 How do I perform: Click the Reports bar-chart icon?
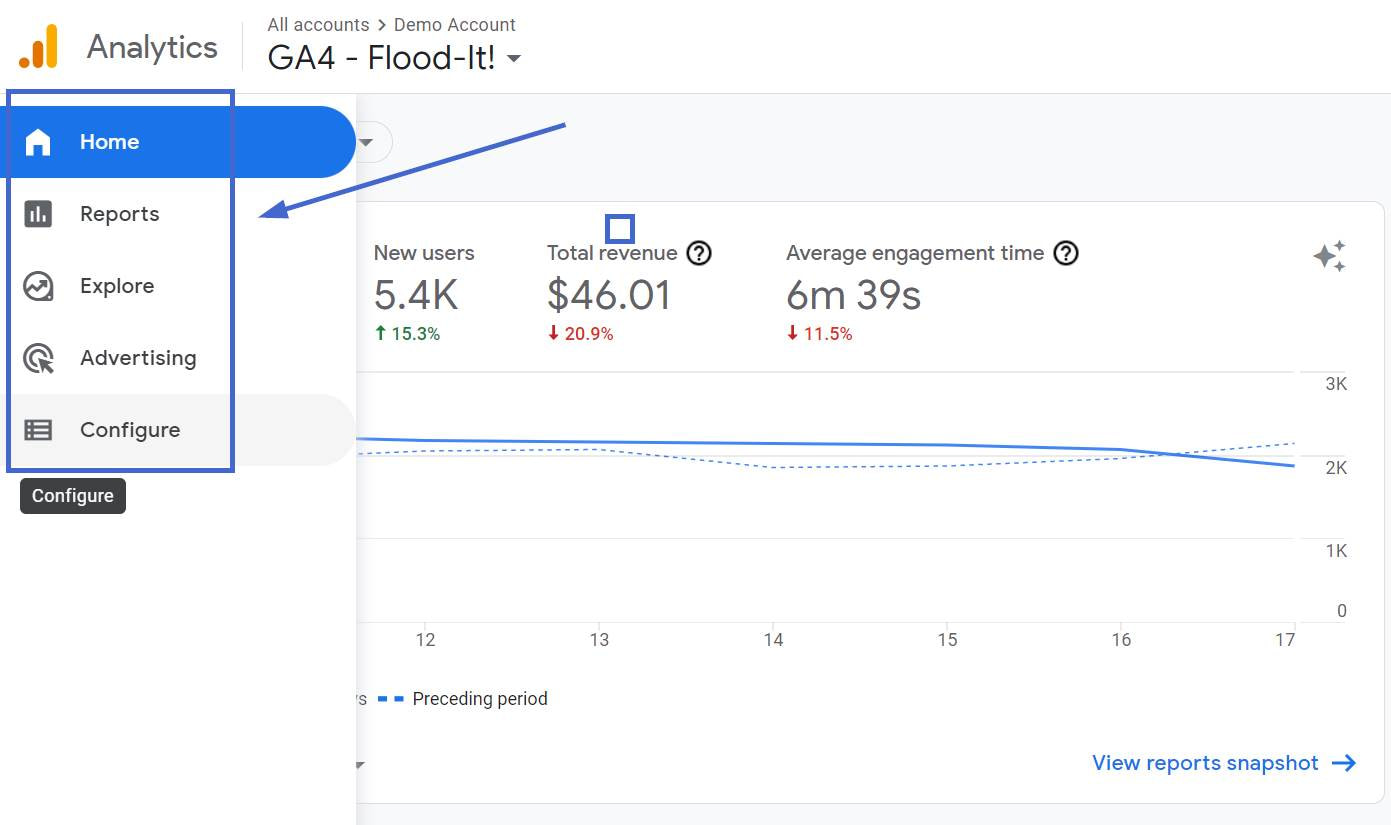[38, 213]
